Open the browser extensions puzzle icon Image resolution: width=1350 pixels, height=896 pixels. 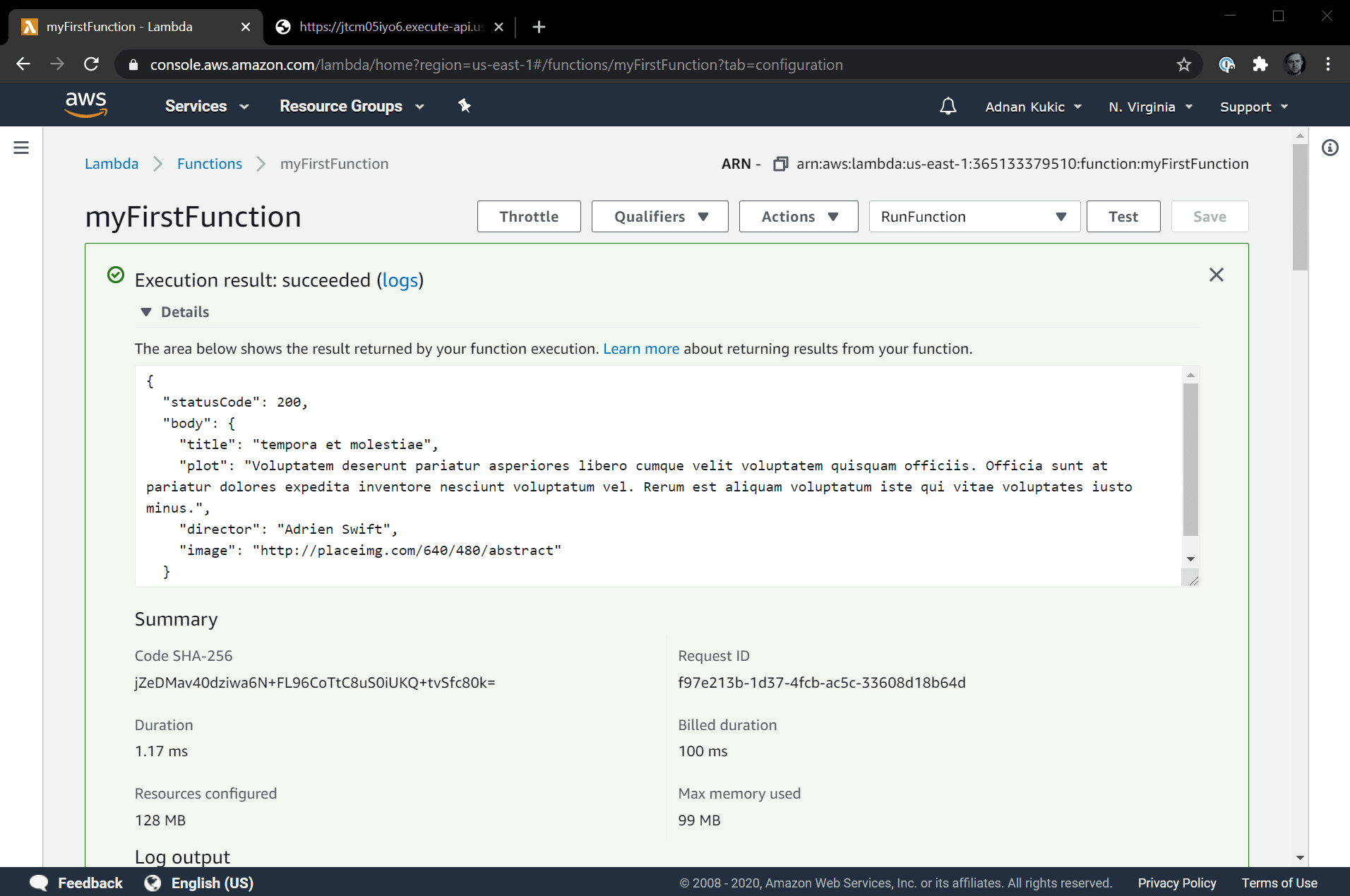1260,65
